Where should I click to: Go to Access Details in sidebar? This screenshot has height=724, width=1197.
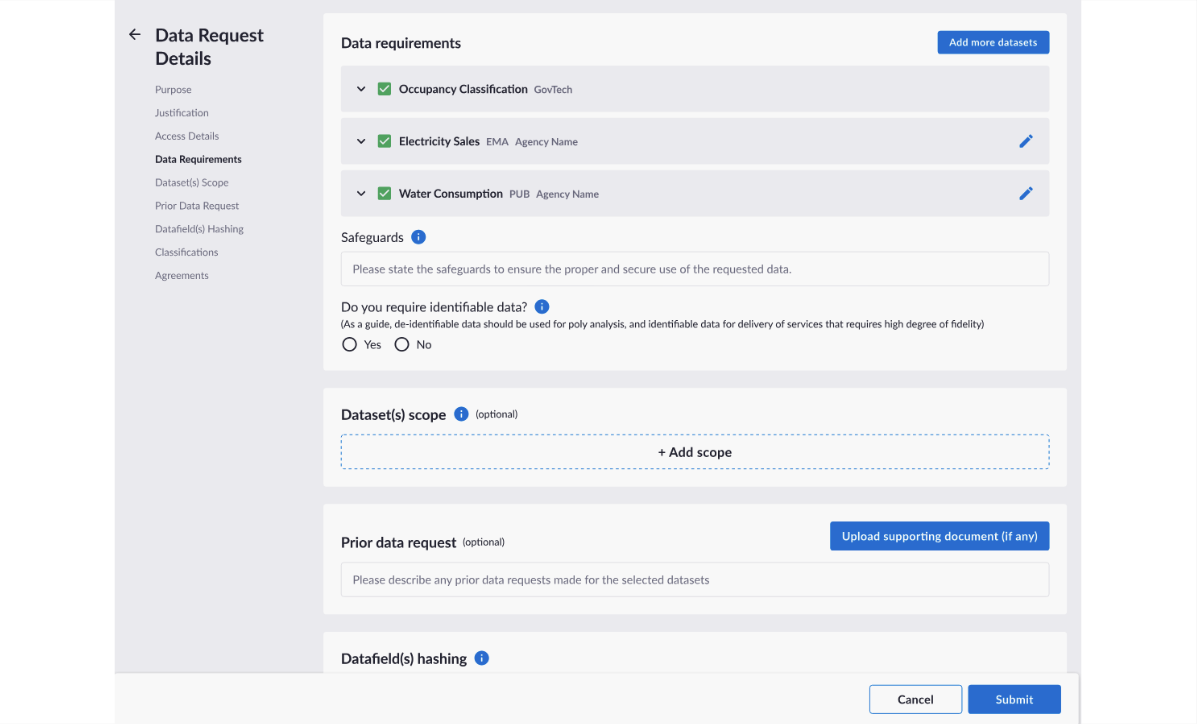pyautogui.click(x=187, y=136)
